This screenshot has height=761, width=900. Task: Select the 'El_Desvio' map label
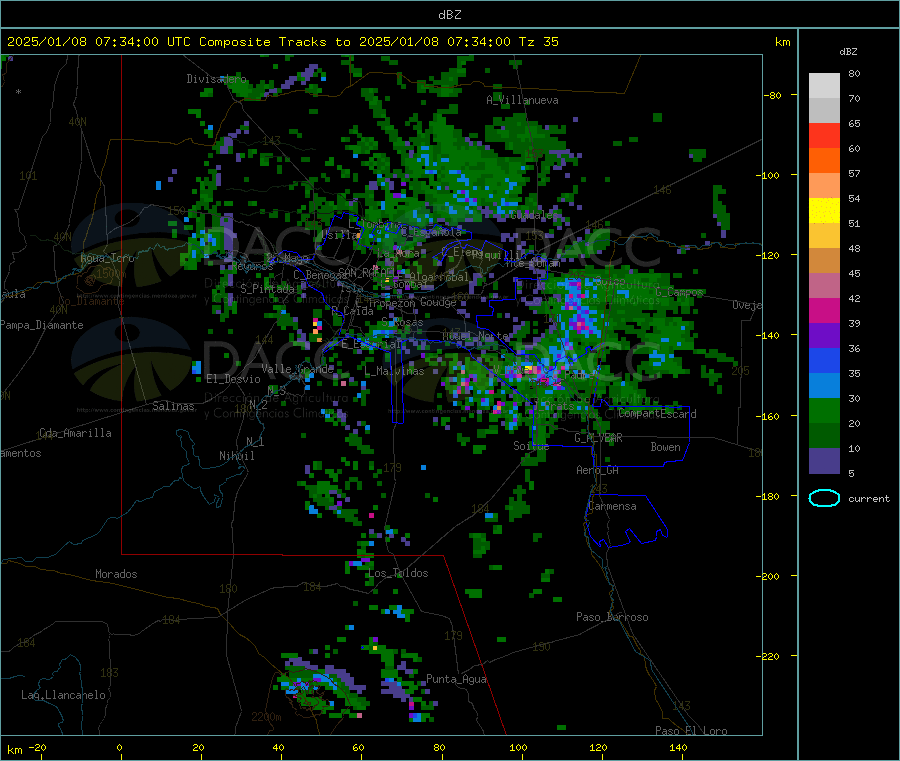point(233,379)
